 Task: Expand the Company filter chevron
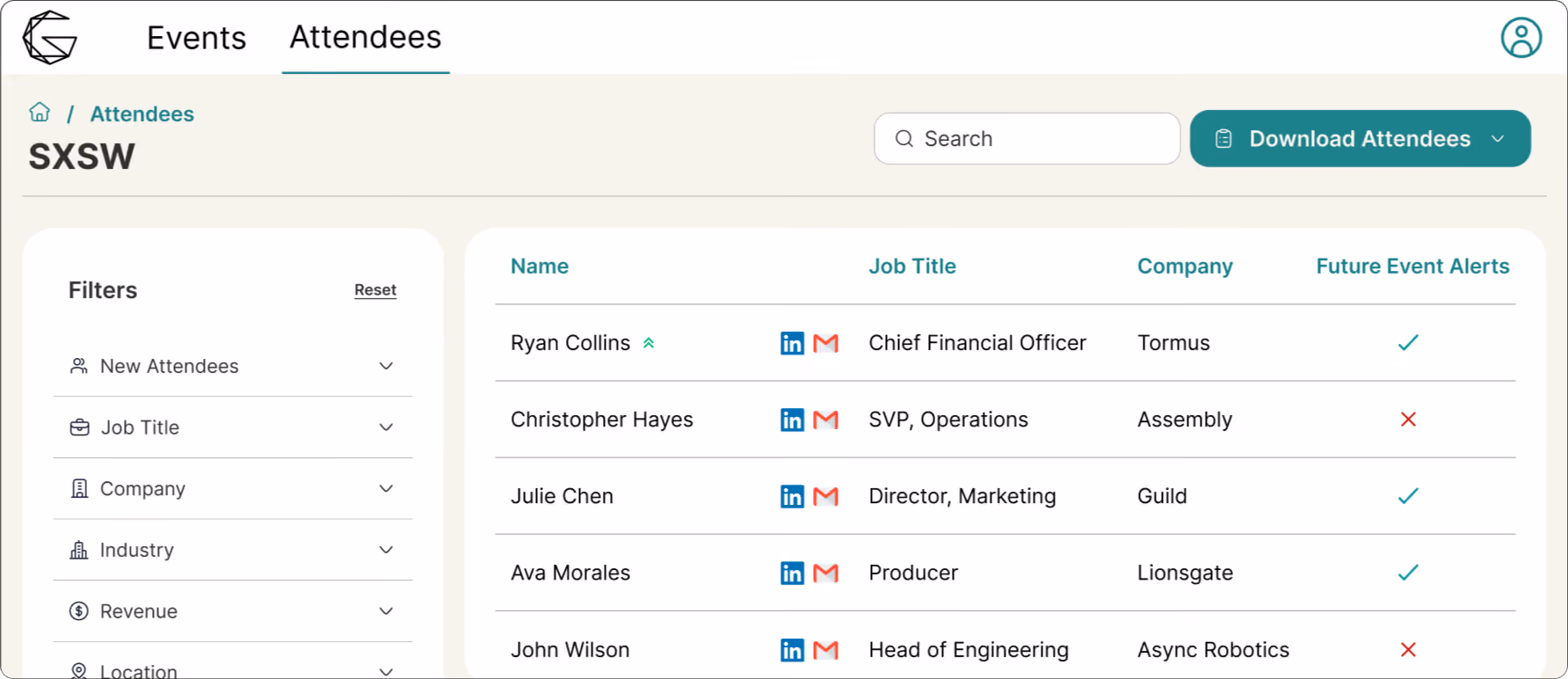(x=386, y=488)
